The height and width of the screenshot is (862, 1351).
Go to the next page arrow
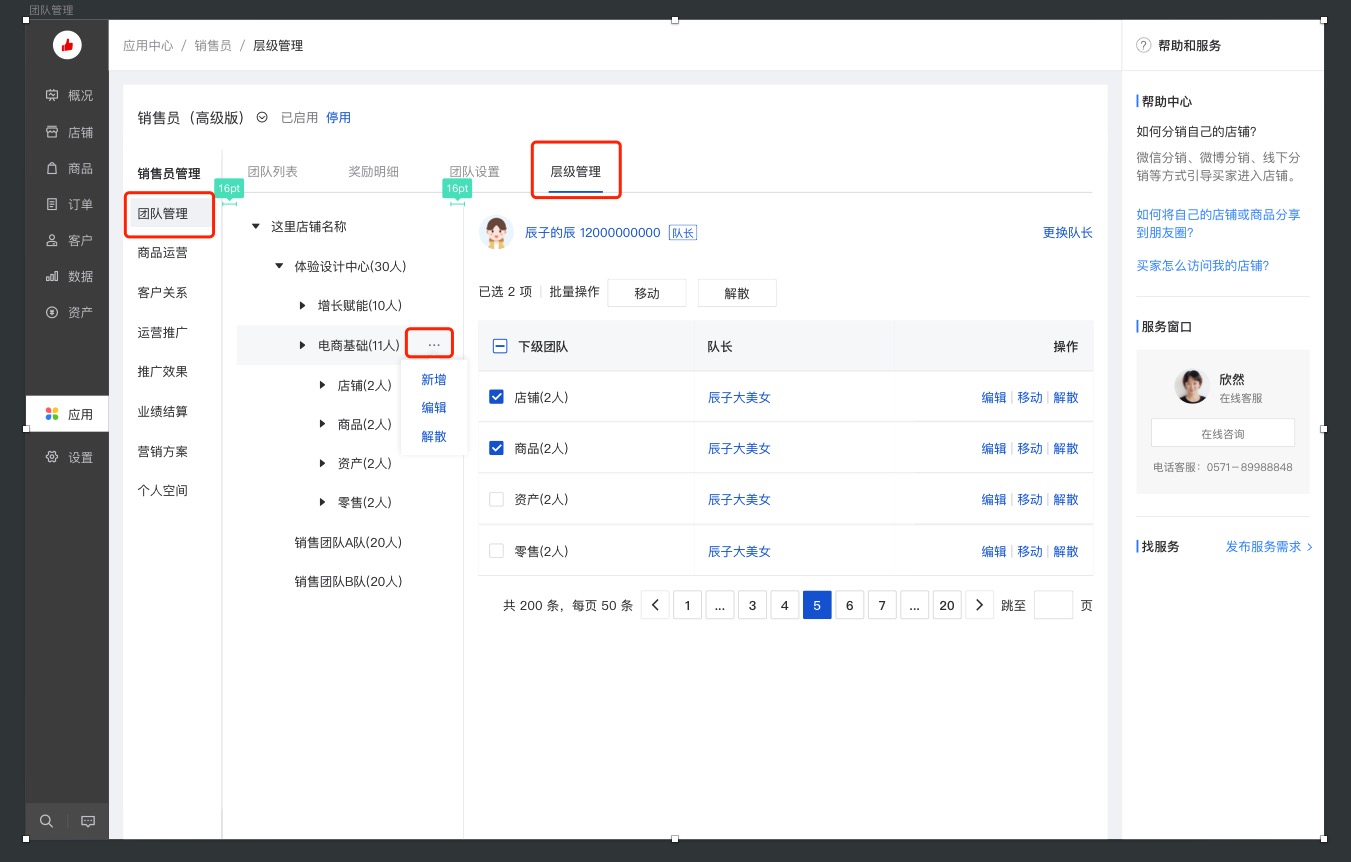pyautogui.click(x=979, y=605)
